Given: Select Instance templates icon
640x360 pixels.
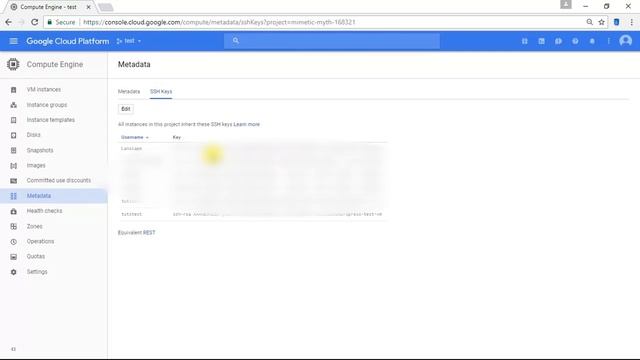Looking at the screenshot, I should click(13, 120).
